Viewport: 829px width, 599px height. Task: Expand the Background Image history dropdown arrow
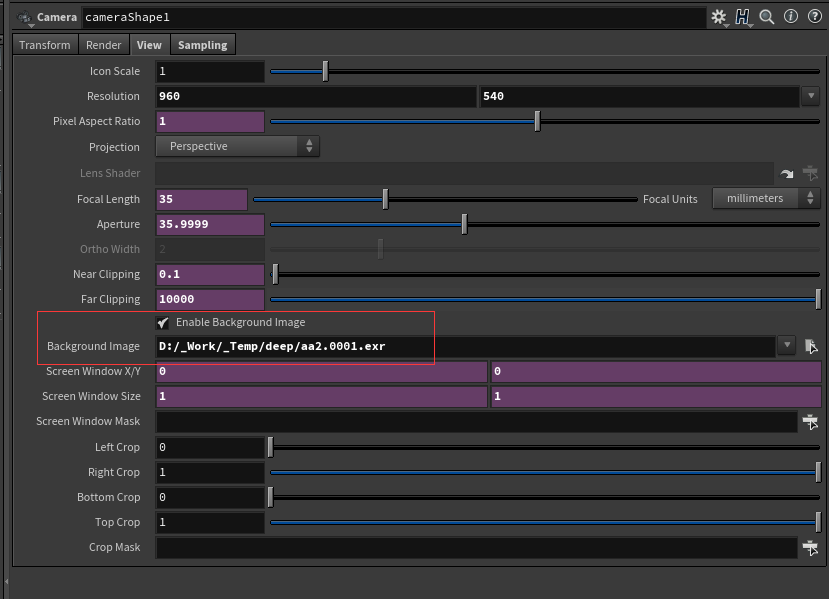click(786, 345)
